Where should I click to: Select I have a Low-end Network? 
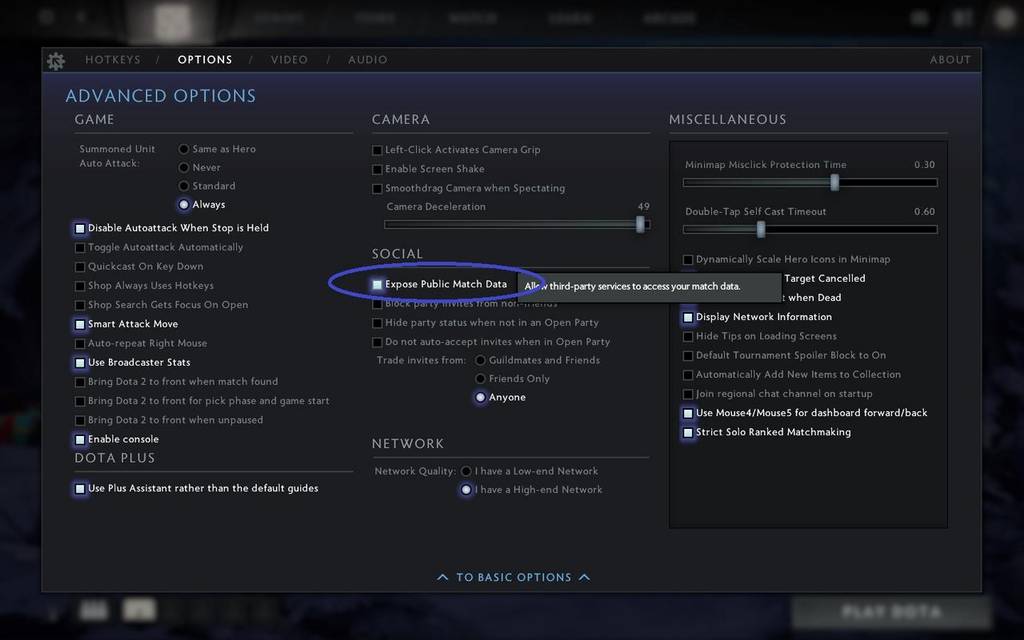(x=466, y=471)
